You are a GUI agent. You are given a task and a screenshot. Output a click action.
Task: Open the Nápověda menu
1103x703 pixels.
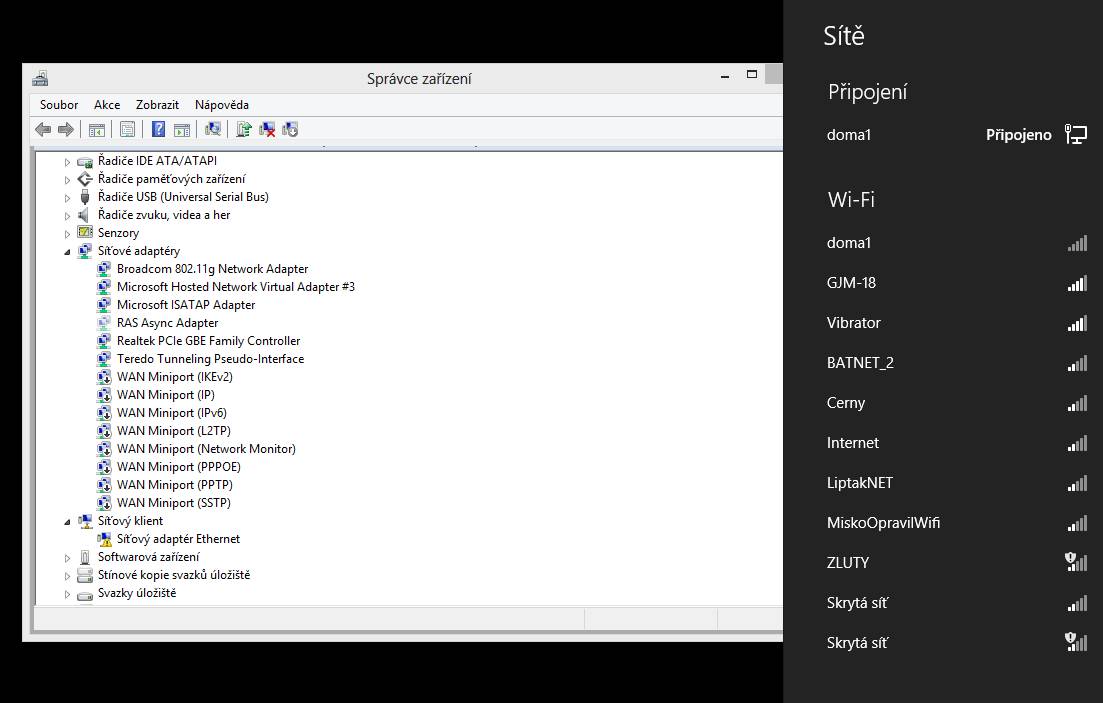(x=222, y=105)
